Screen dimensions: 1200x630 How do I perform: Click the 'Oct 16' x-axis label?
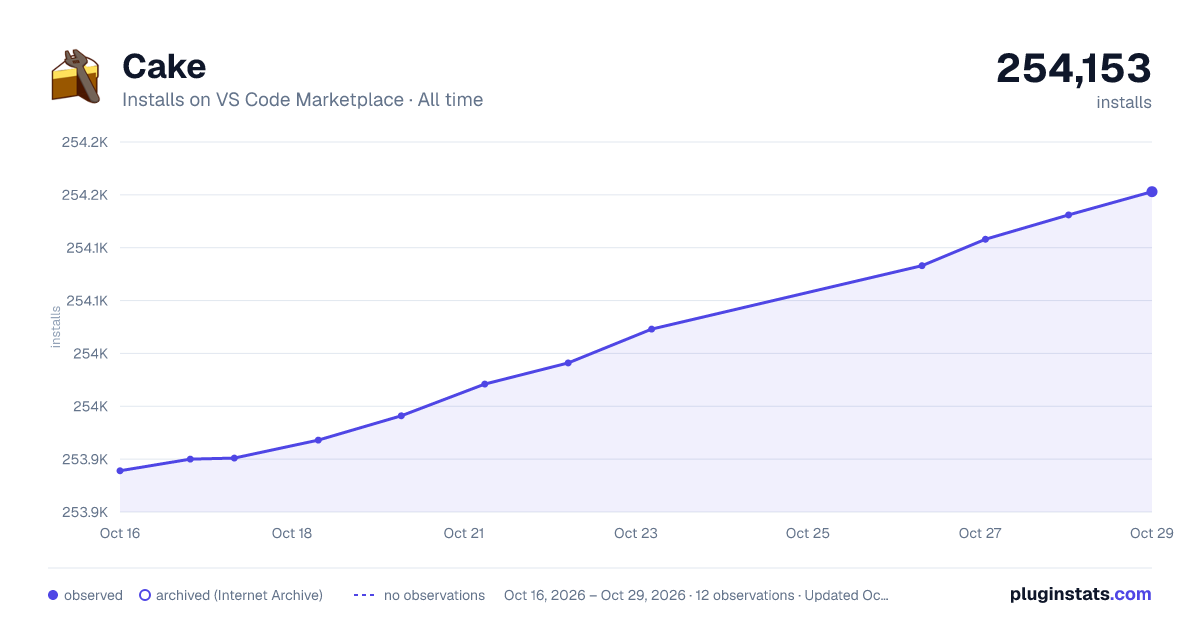click(x=120, y=533)
